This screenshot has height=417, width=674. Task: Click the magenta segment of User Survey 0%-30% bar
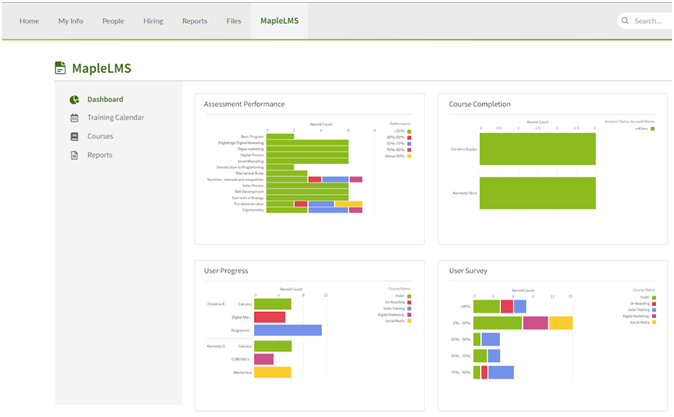coord(536,323)
